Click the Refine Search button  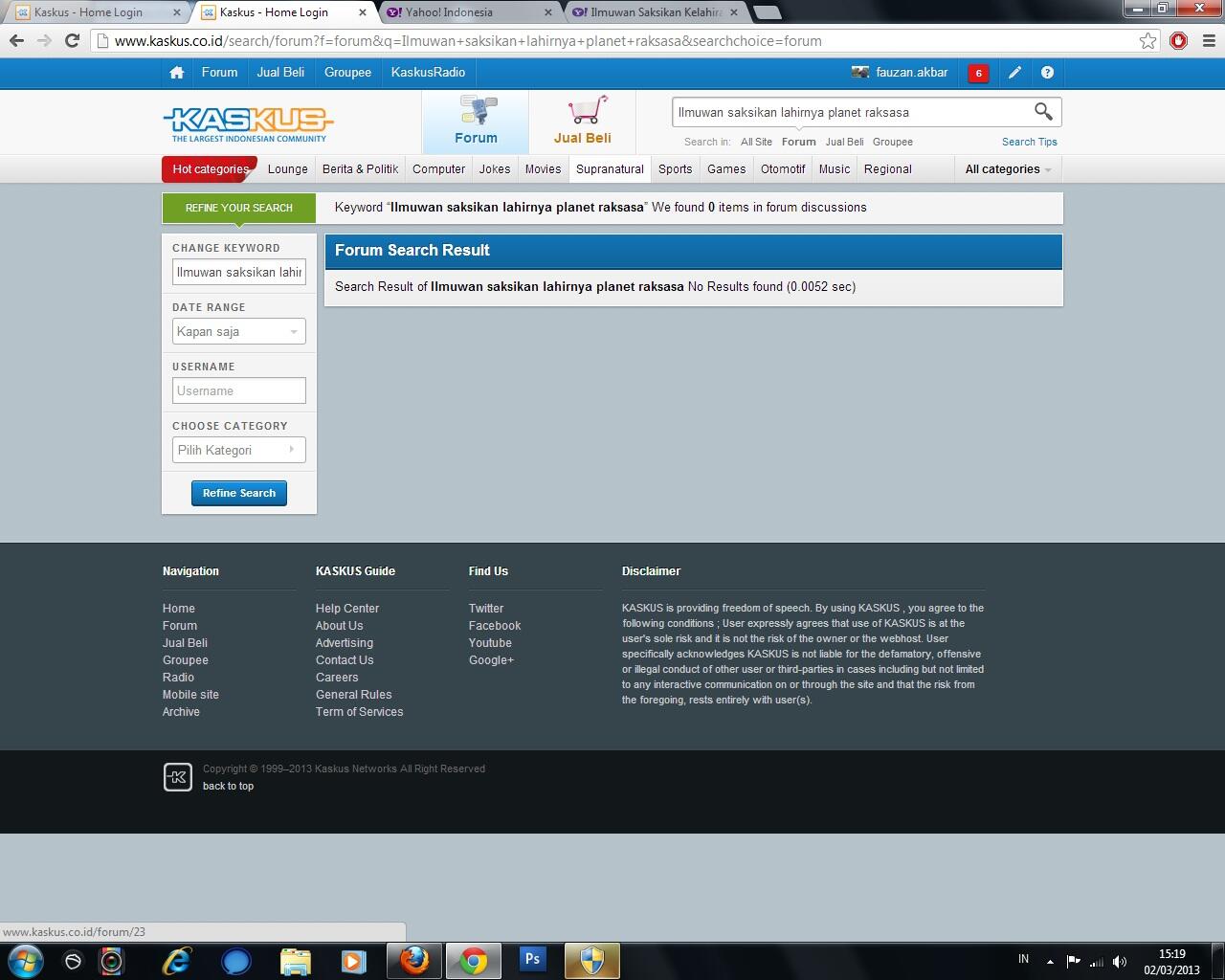239,493
